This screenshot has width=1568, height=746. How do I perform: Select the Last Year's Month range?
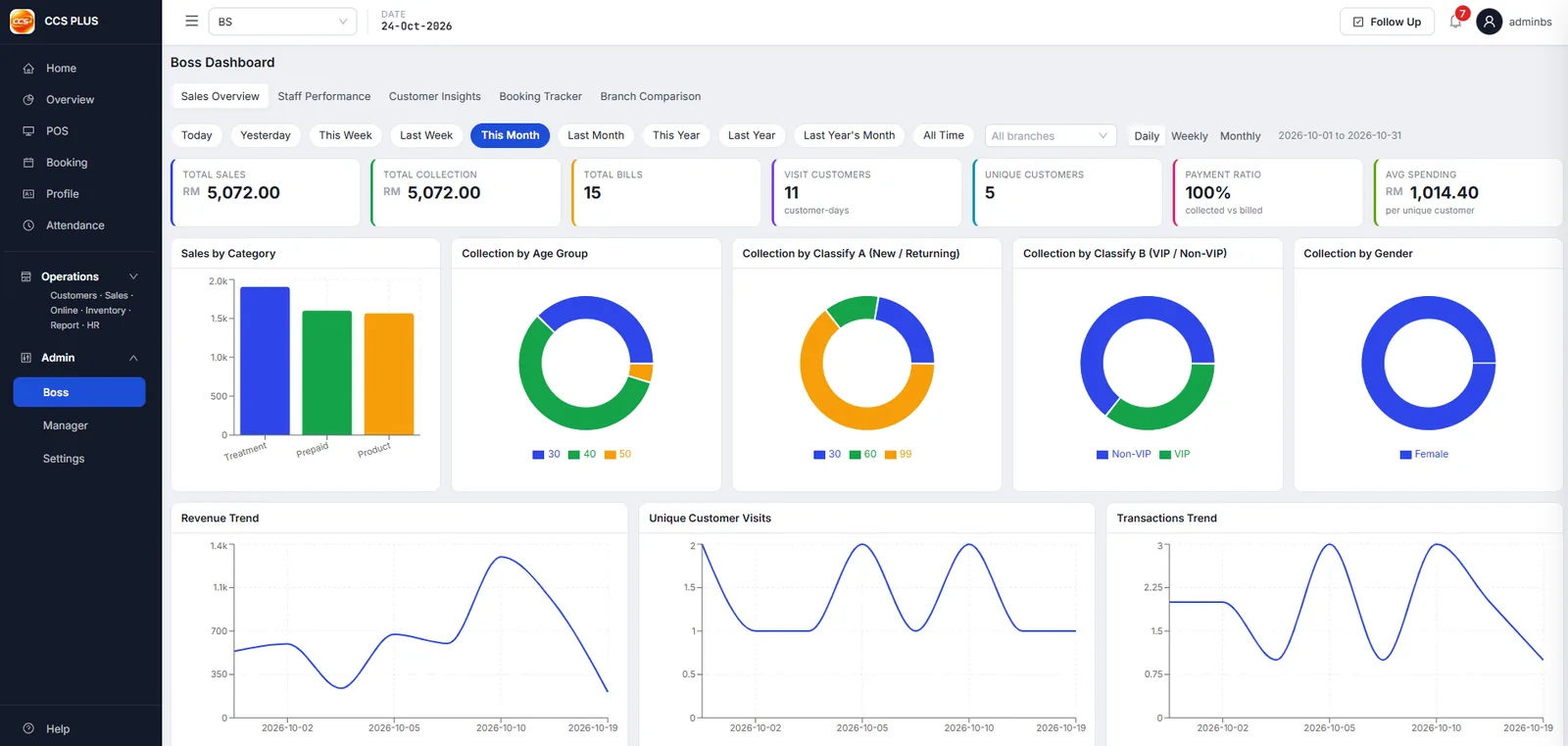click(x=850, y=135)
